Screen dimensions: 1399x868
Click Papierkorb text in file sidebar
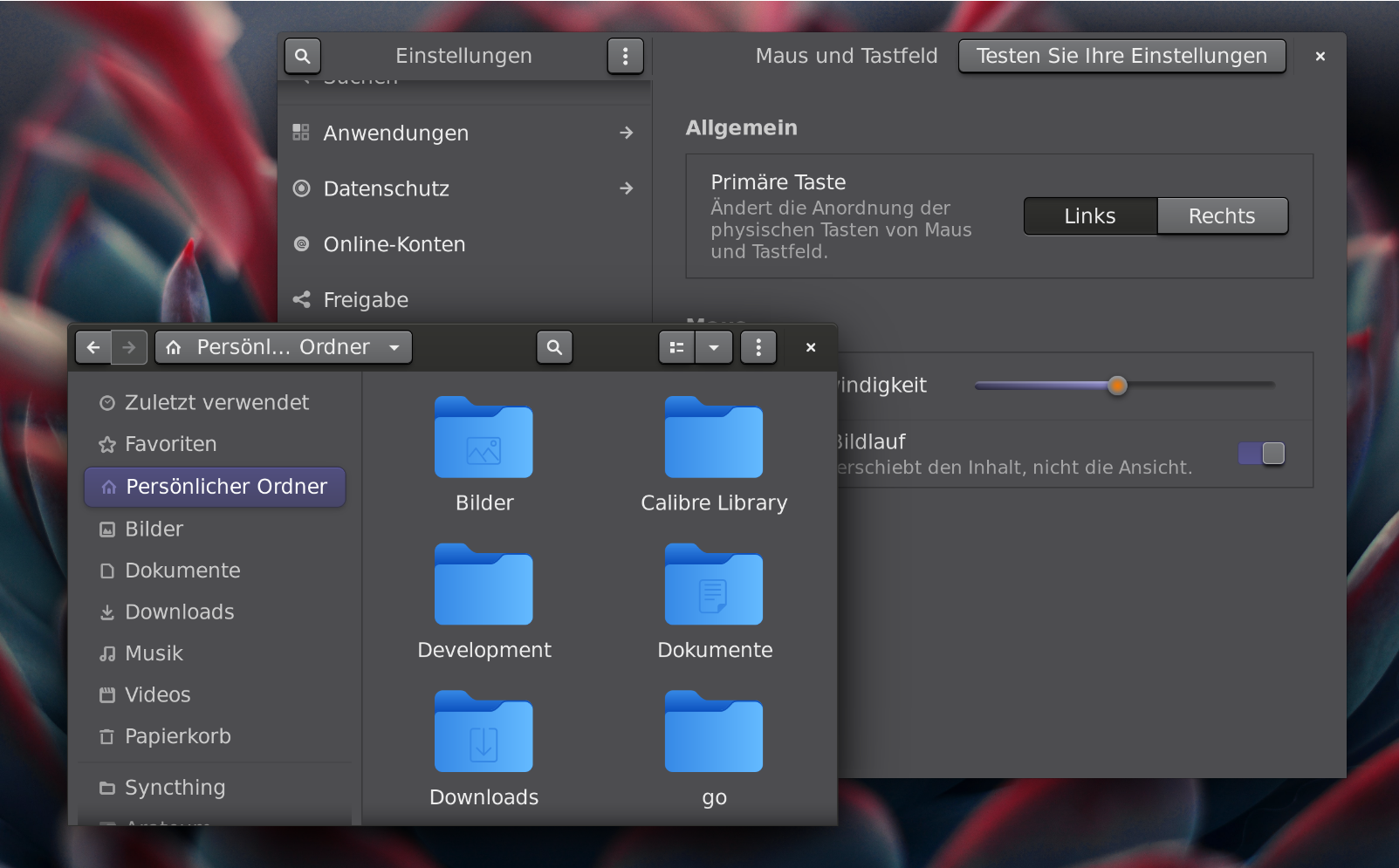click(178, 736)
